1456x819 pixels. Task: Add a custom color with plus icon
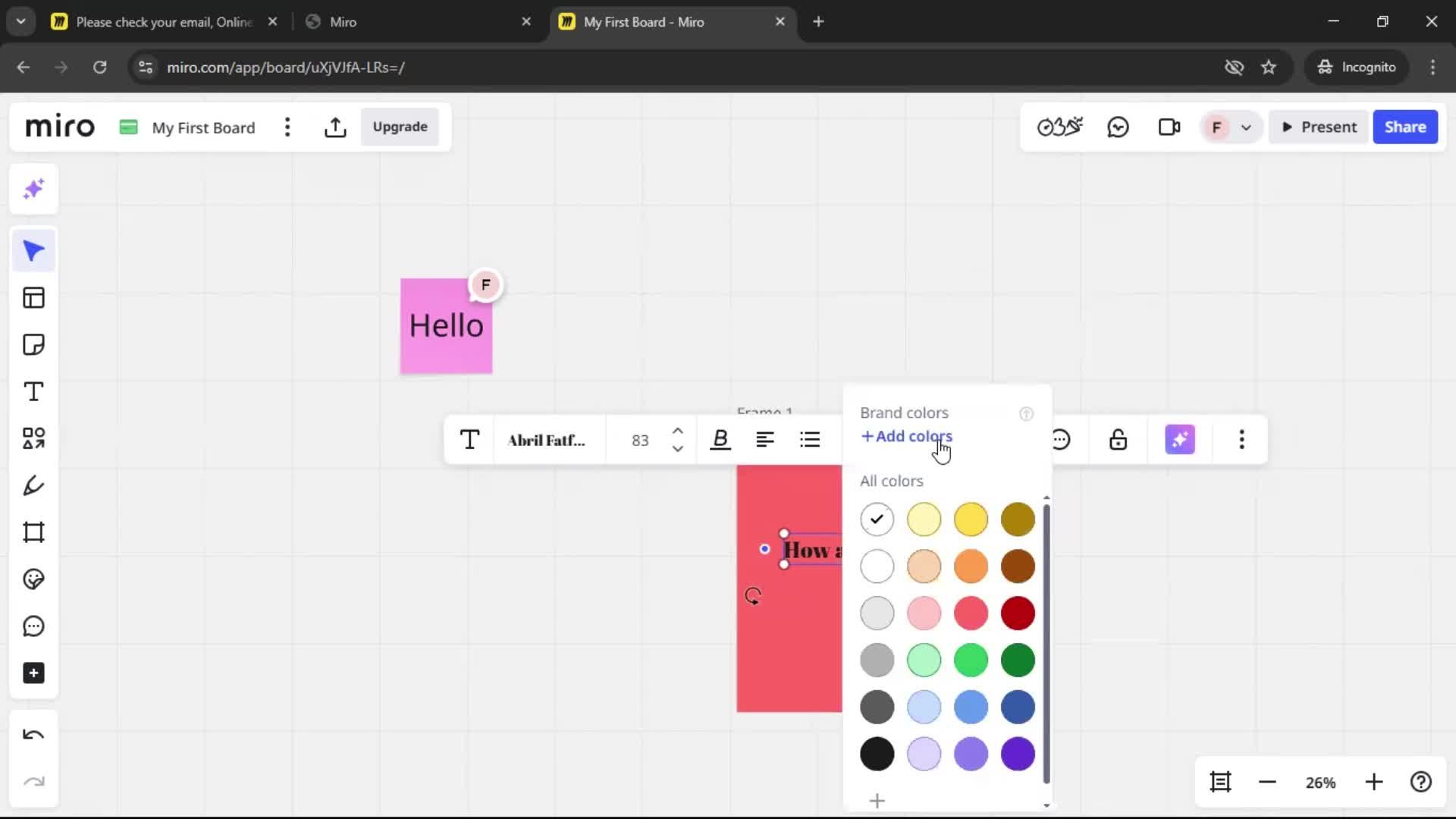[877, 801]
